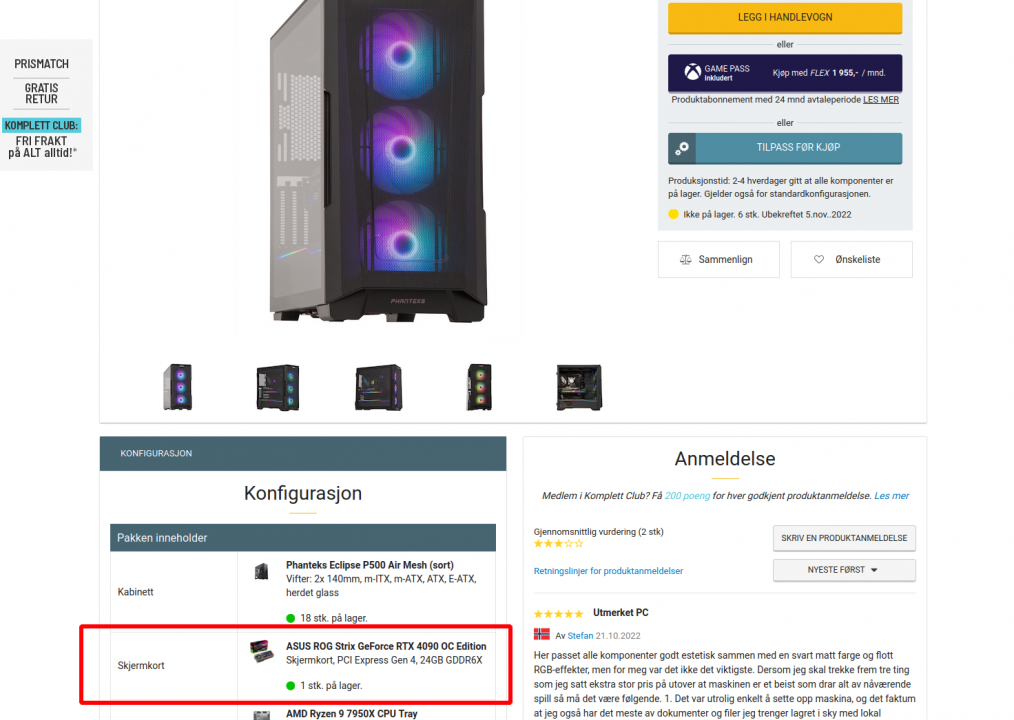Select the first front-view case thumbnail
The image size is (1014, 720).
pyautogui.click(x=177, y=387)
